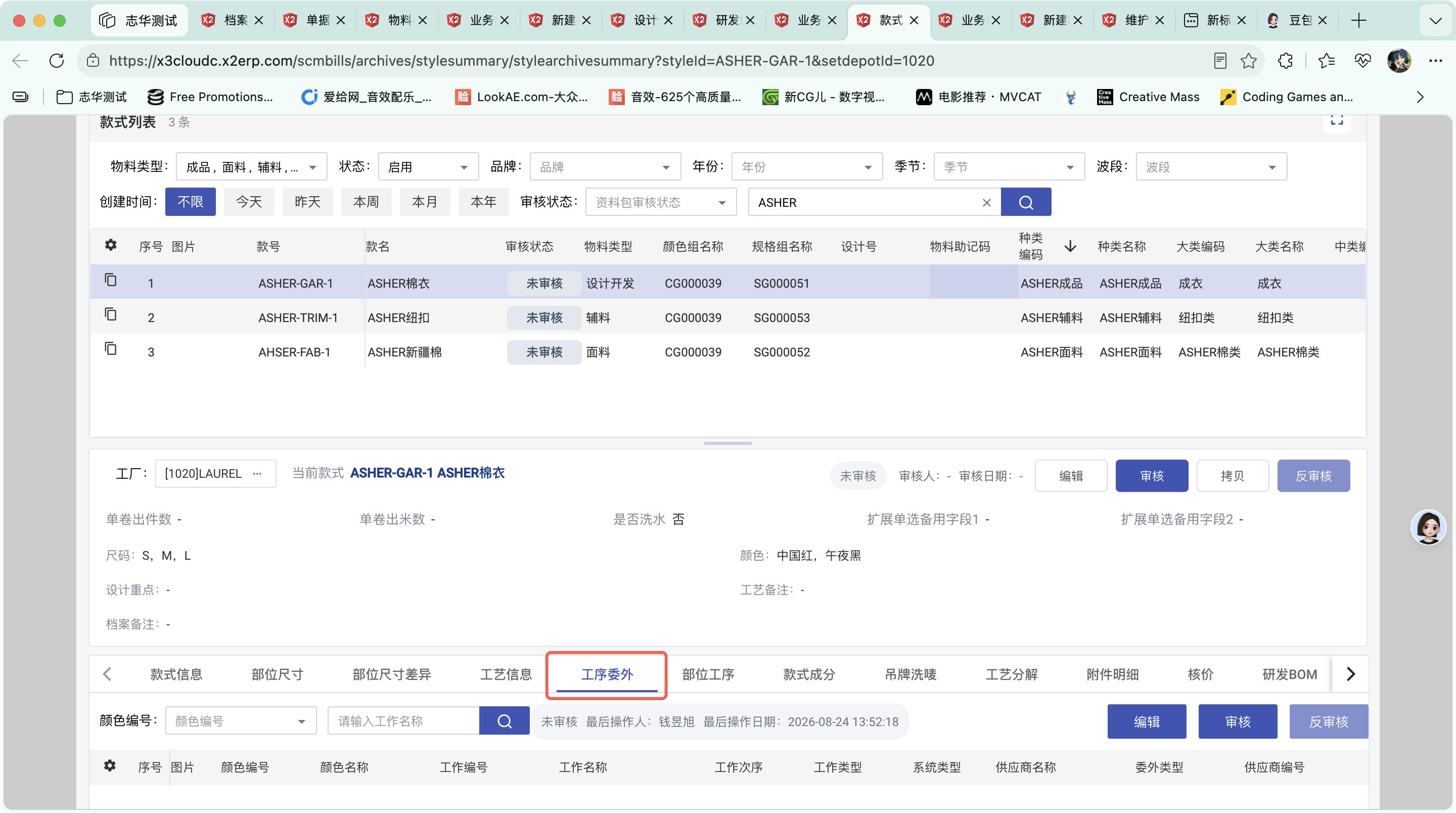1456x813 pixels.
Task: Open Creative Mass bookmark
Action: coord(1148,97)
